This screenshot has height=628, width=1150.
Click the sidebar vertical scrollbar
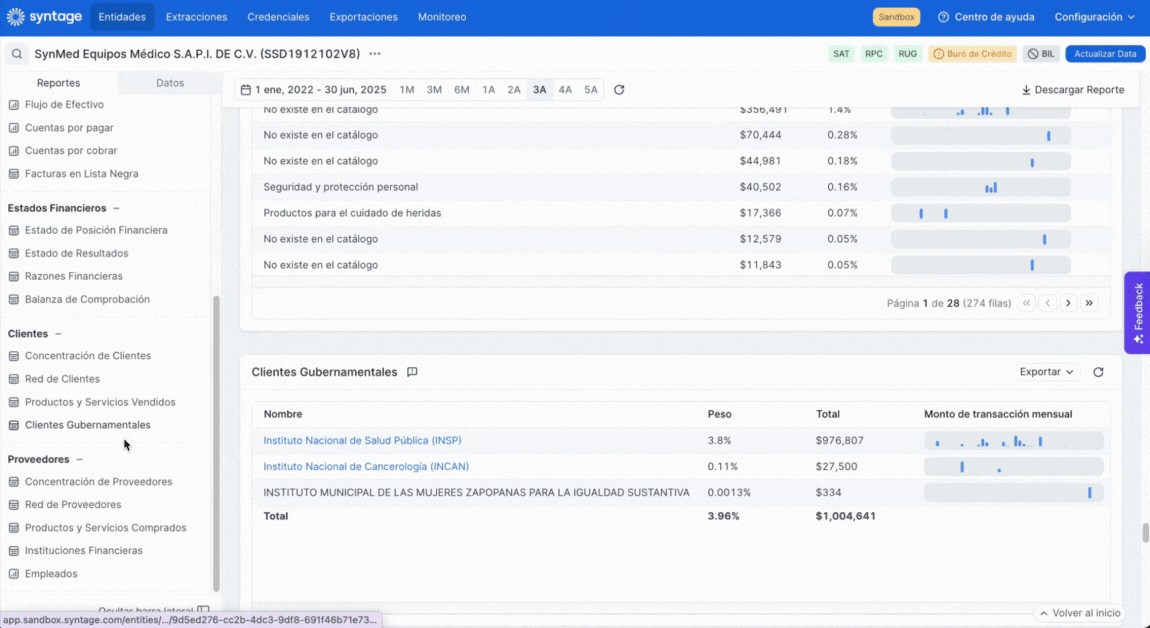coord(216,443)
